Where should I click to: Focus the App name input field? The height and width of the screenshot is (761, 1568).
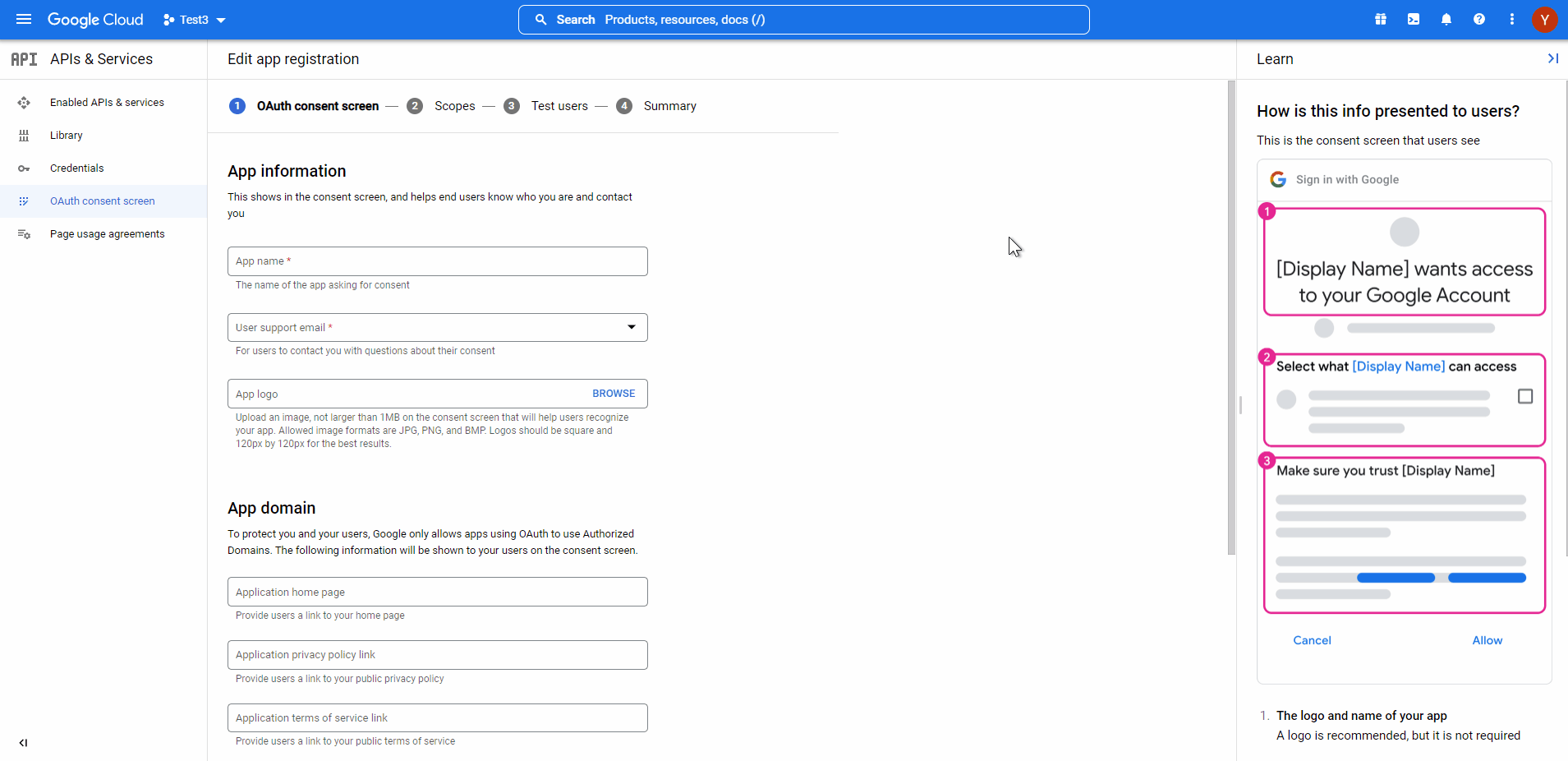coord(437,261)
